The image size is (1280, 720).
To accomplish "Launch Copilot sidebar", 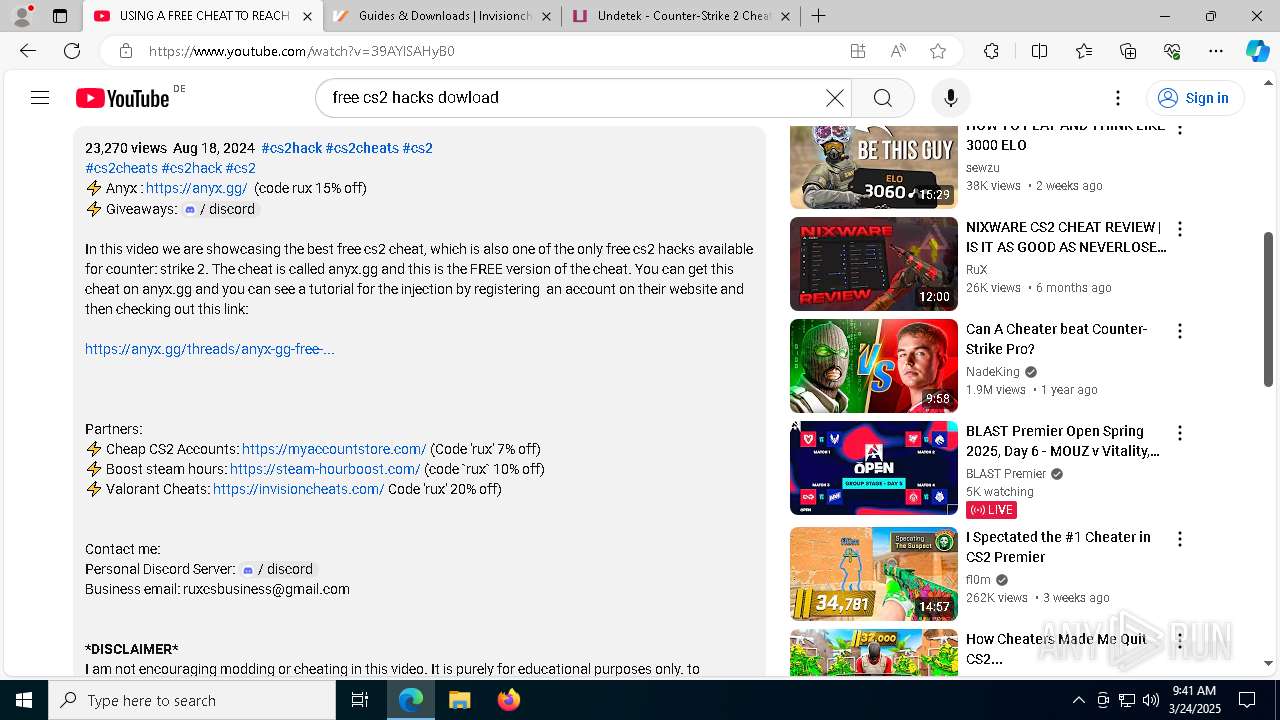I will coord(1257,51).
